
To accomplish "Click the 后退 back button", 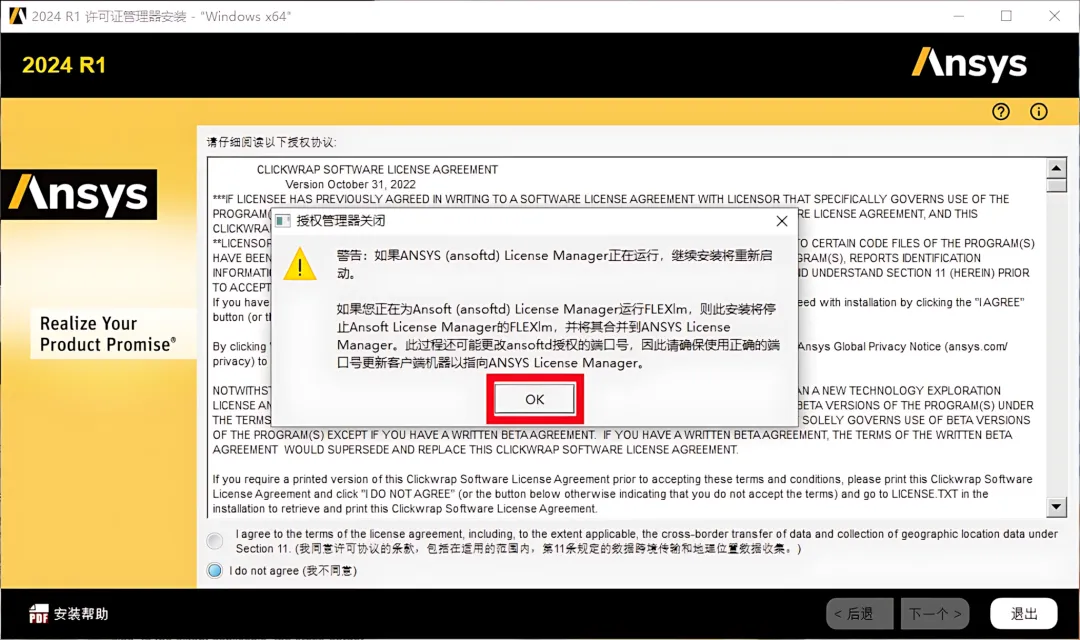I will 860,613.
